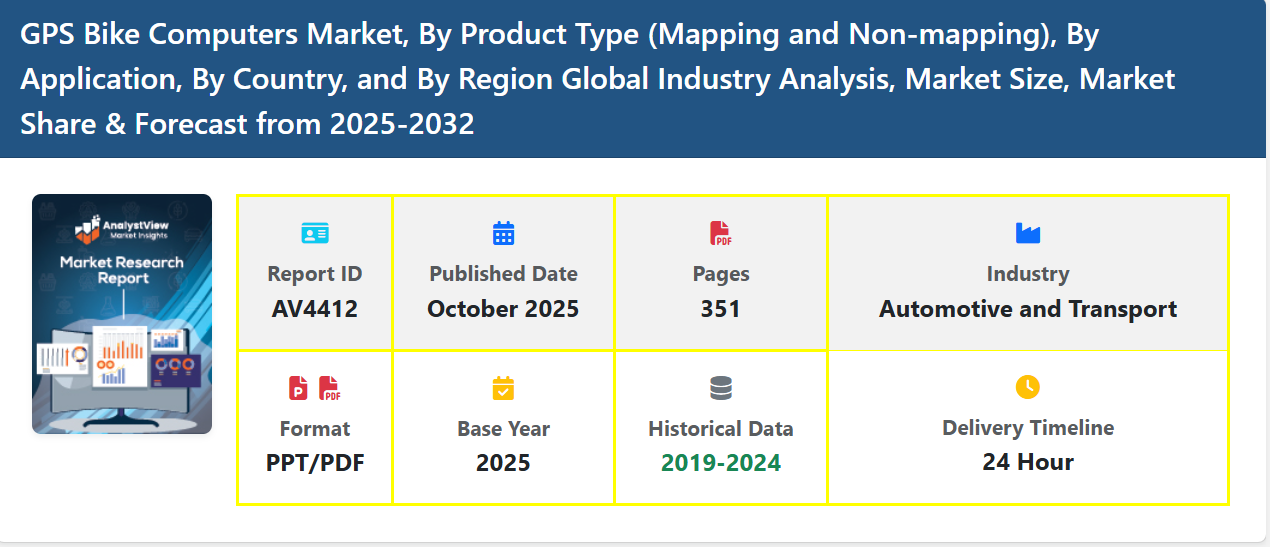Screen dimensions: 1270x547
Task: Click the Base Year 2025 value
Action: click(503, 463)
